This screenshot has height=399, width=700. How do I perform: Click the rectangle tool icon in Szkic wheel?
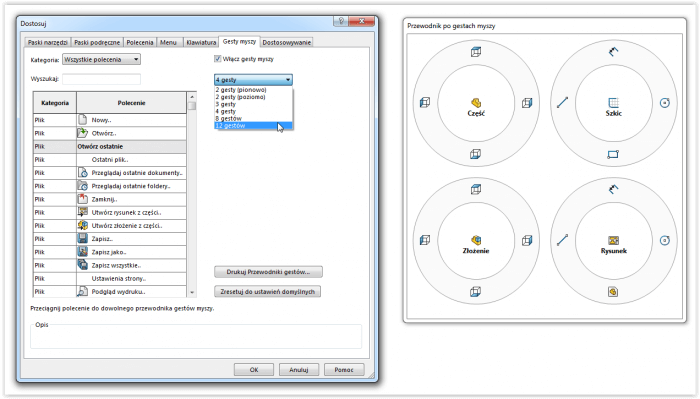tap(613, 154)
